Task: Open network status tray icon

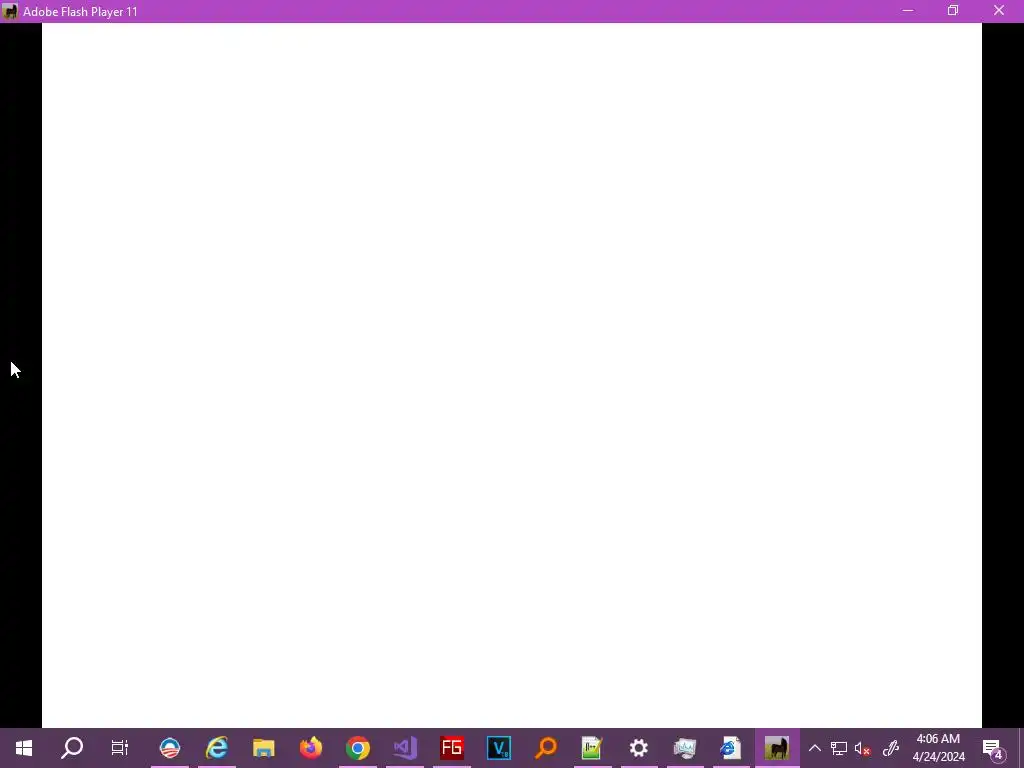Action: tap(839, 748)
